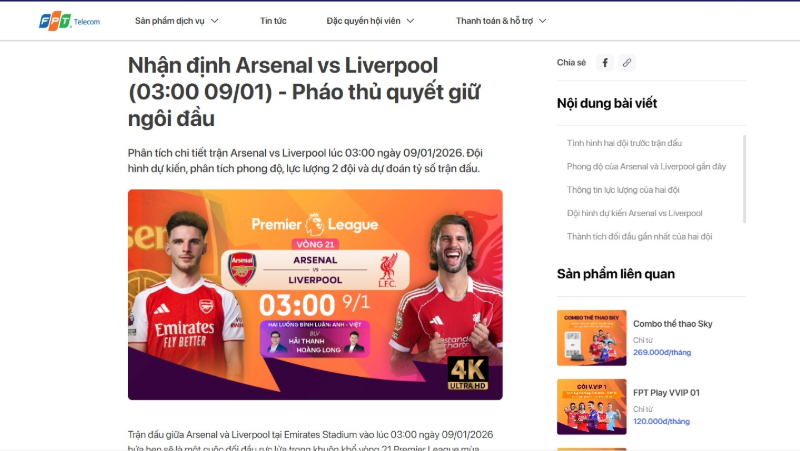Expand Đặc quyền hội viên dropdown chevron

(x=410, y=21)
